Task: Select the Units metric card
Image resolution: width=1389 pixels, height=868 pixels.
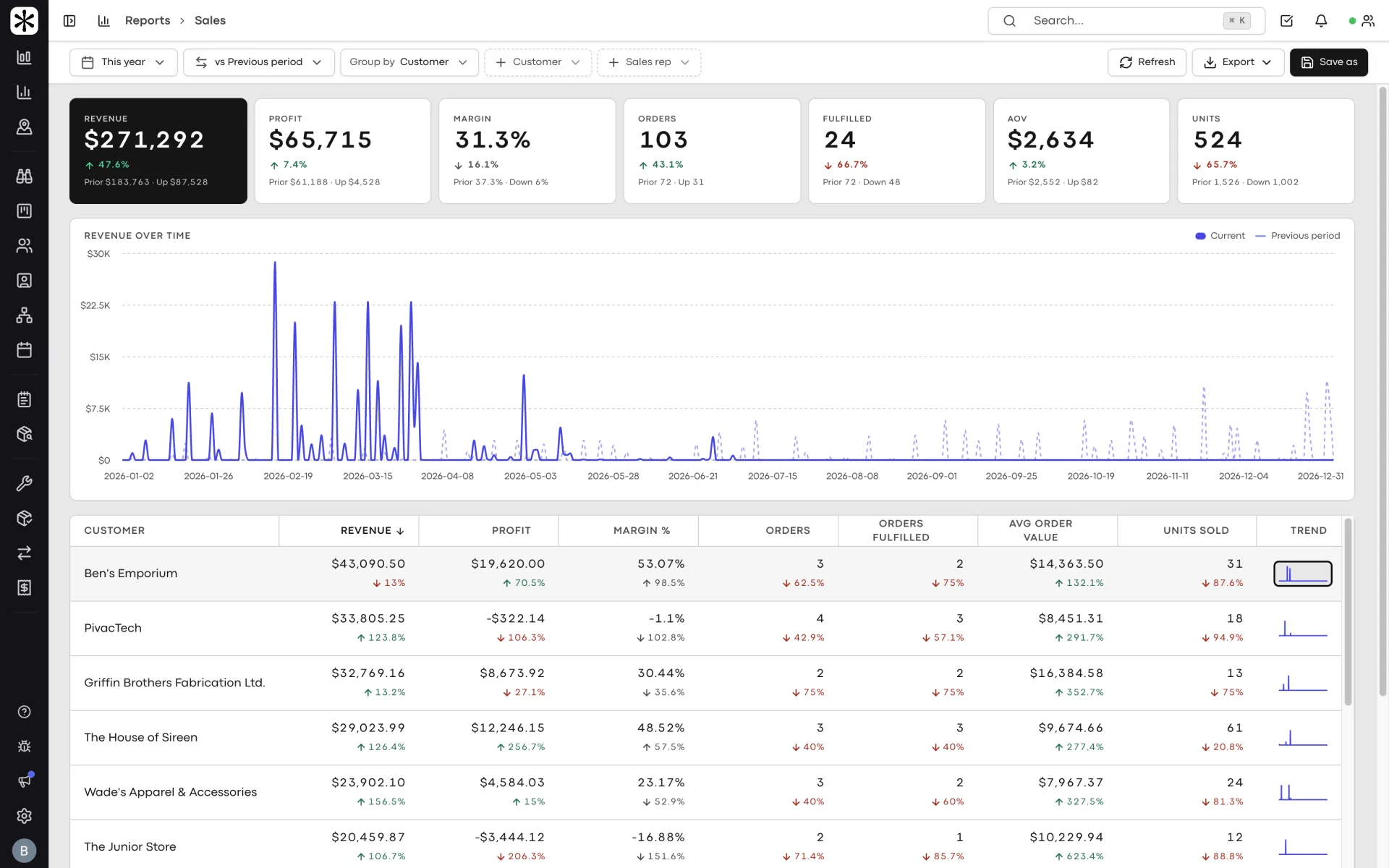Action: coord(1266,151)
